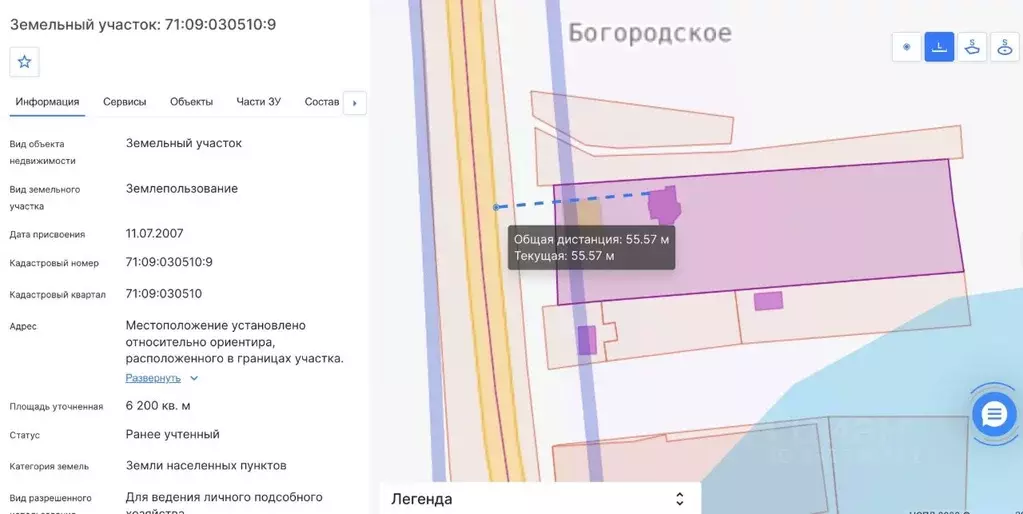
Task: Click the cadastral quarter value 71:09:030510
Action: click(164, 294)
